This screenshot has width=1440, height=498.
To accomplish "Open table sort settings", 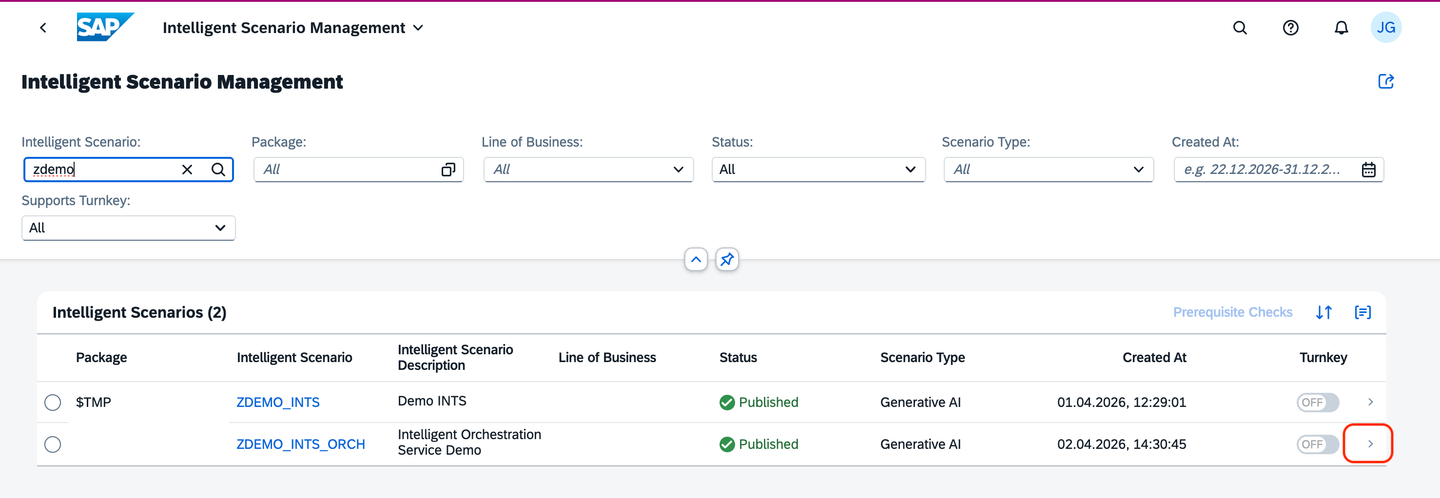I will [1324, 312].
